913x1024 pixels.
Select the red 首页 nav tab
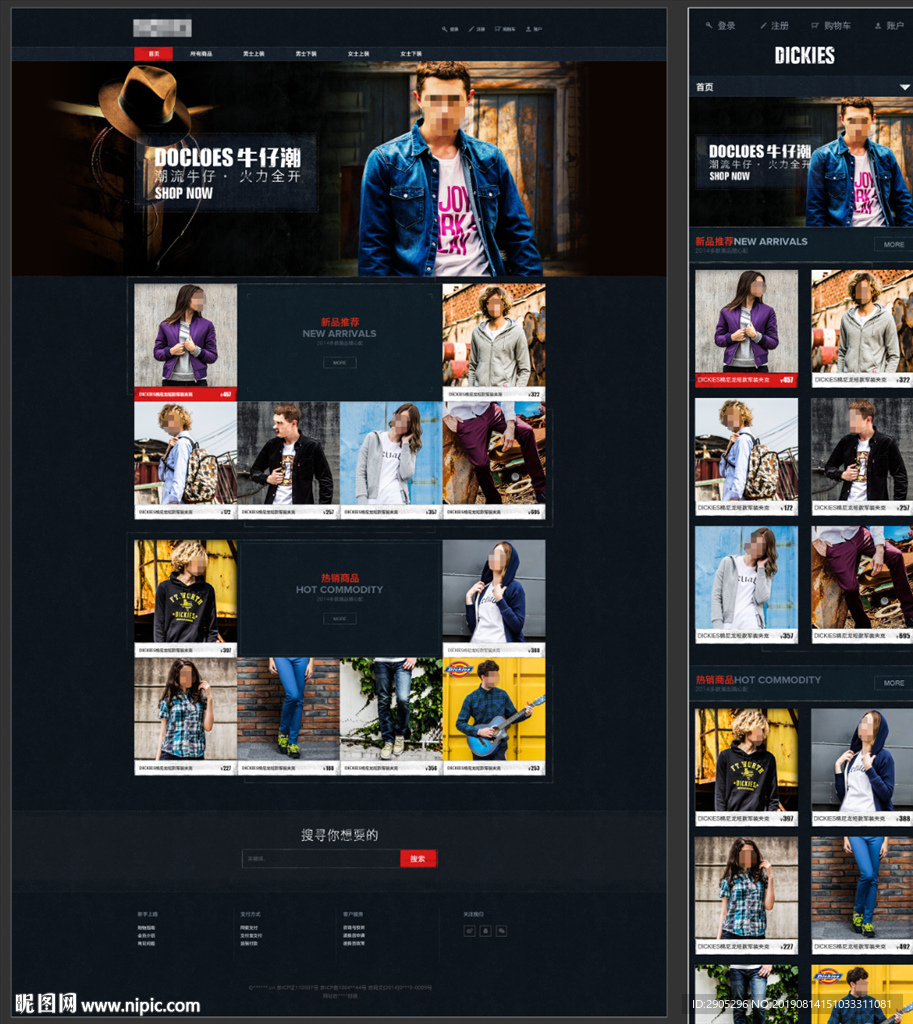[153, 54]
